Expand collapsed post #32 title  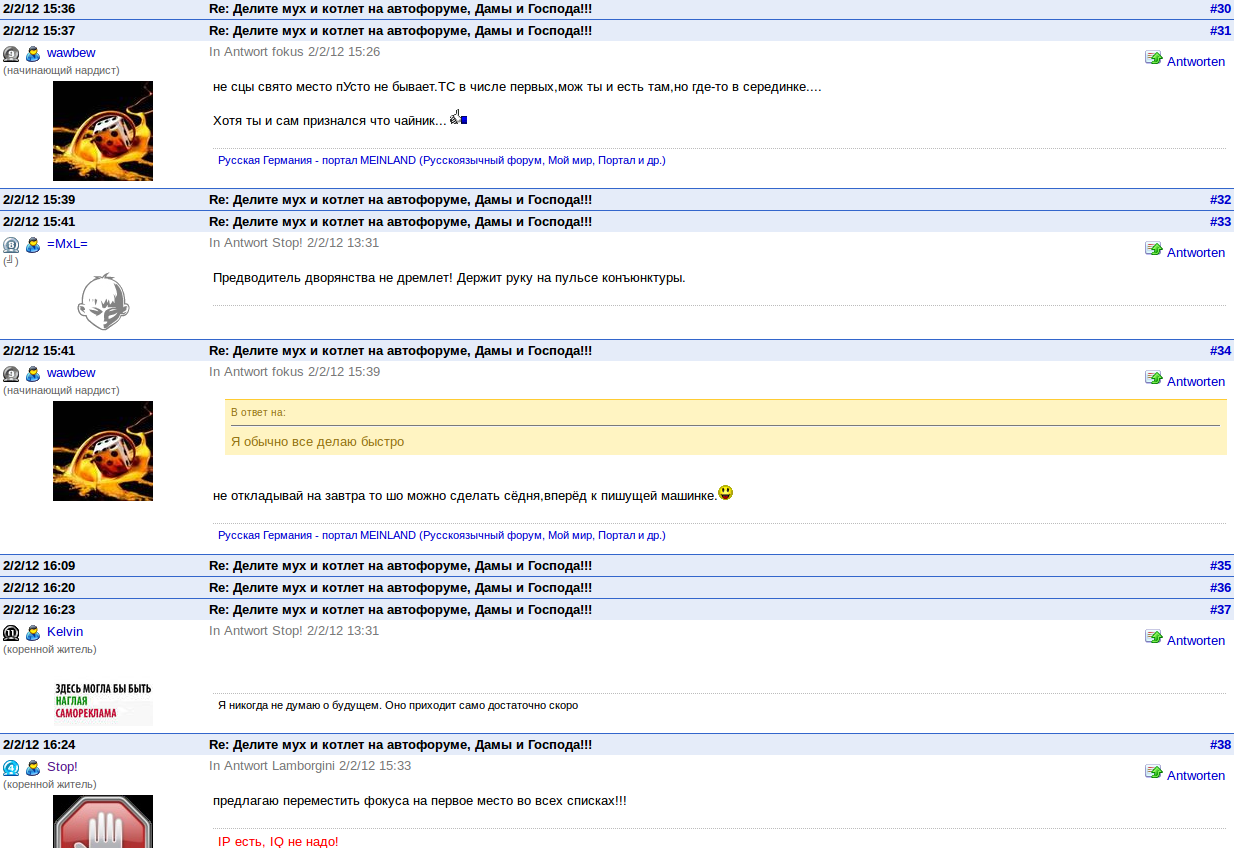[x=400, y=200]
